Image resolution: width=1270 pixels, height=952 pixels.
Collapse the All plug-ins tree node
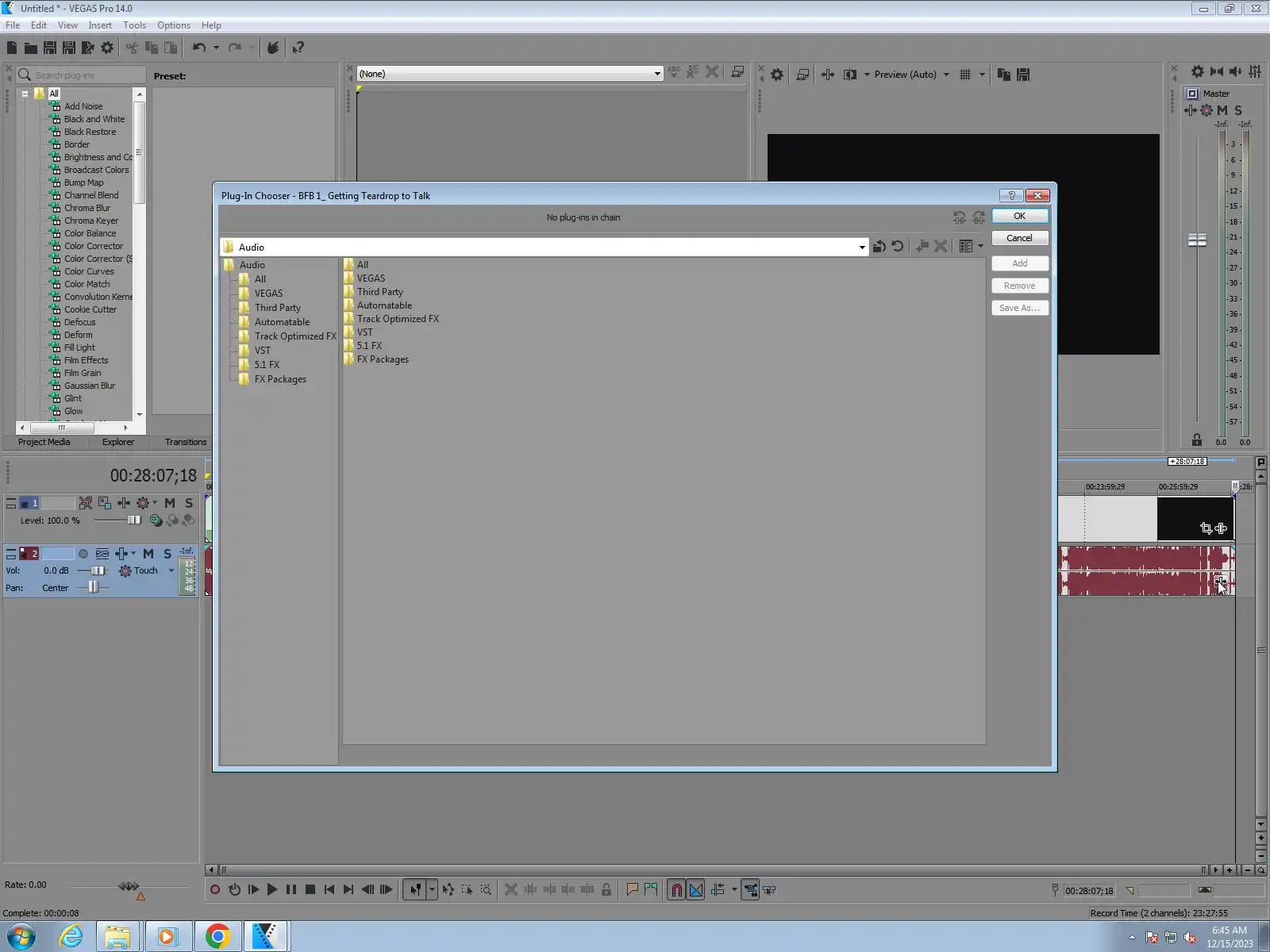(x=25, y=94)
